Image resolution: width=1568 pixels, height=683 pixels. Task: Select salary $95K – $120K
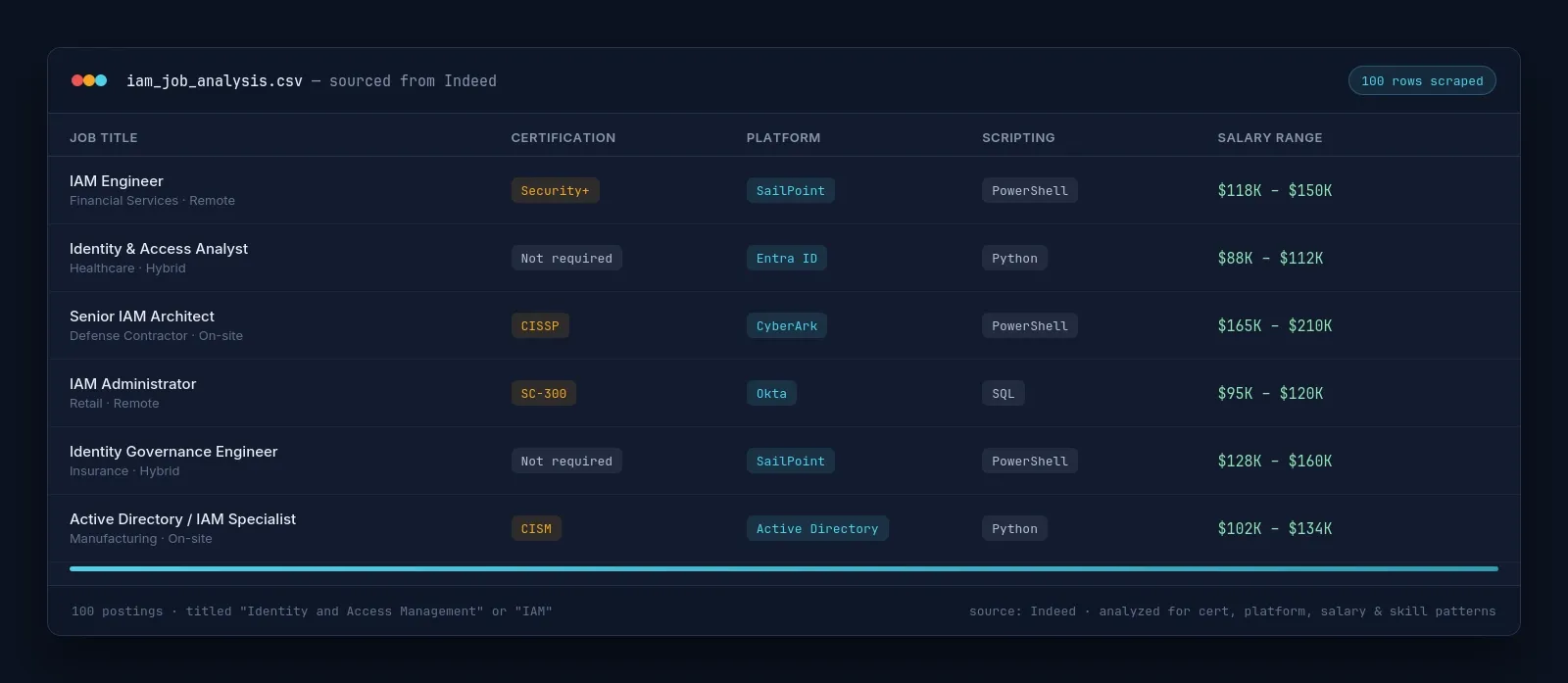click(1270, 394)
